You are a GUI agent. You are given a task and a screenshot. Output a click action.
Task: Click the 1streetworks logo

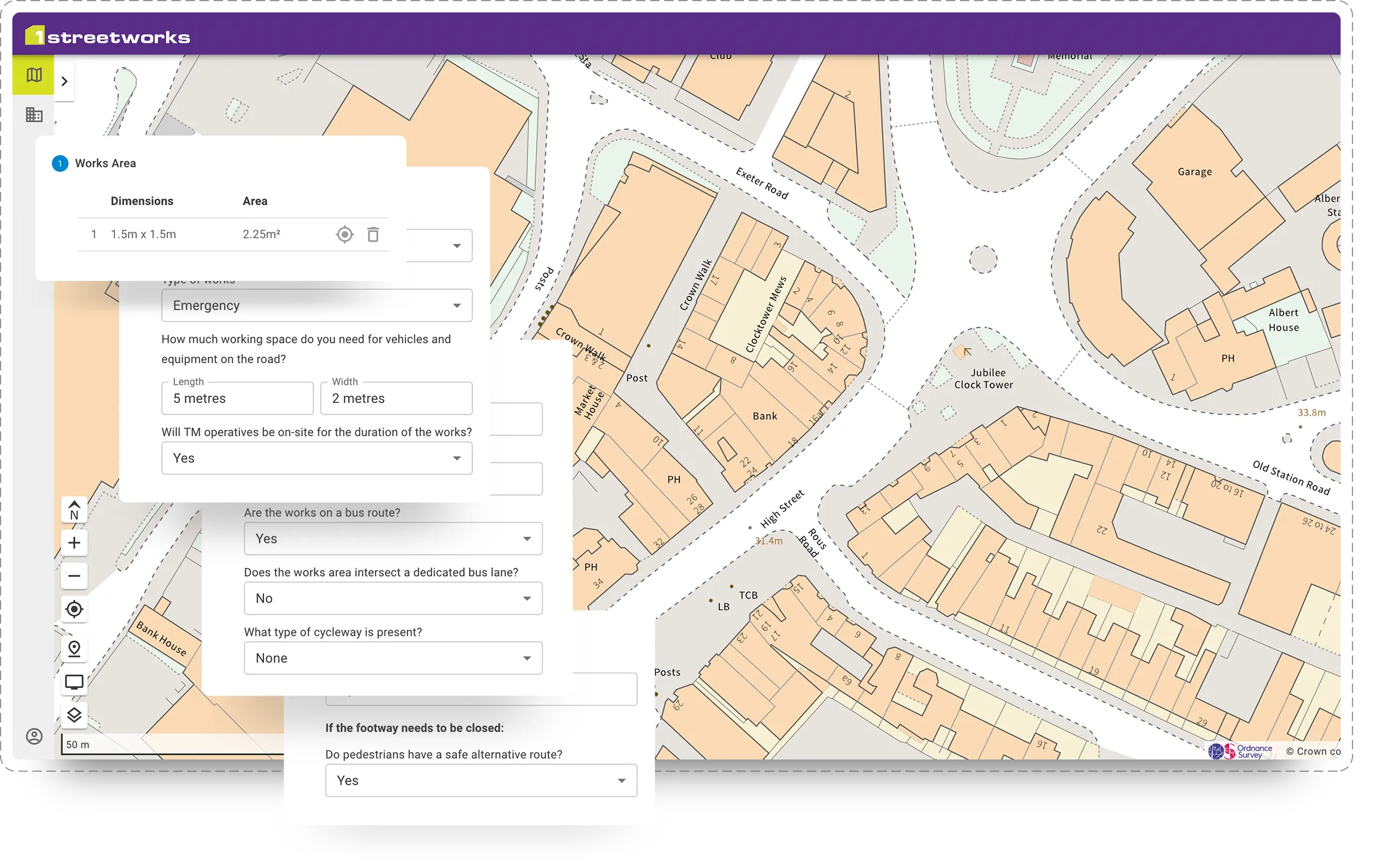[107, 36]
